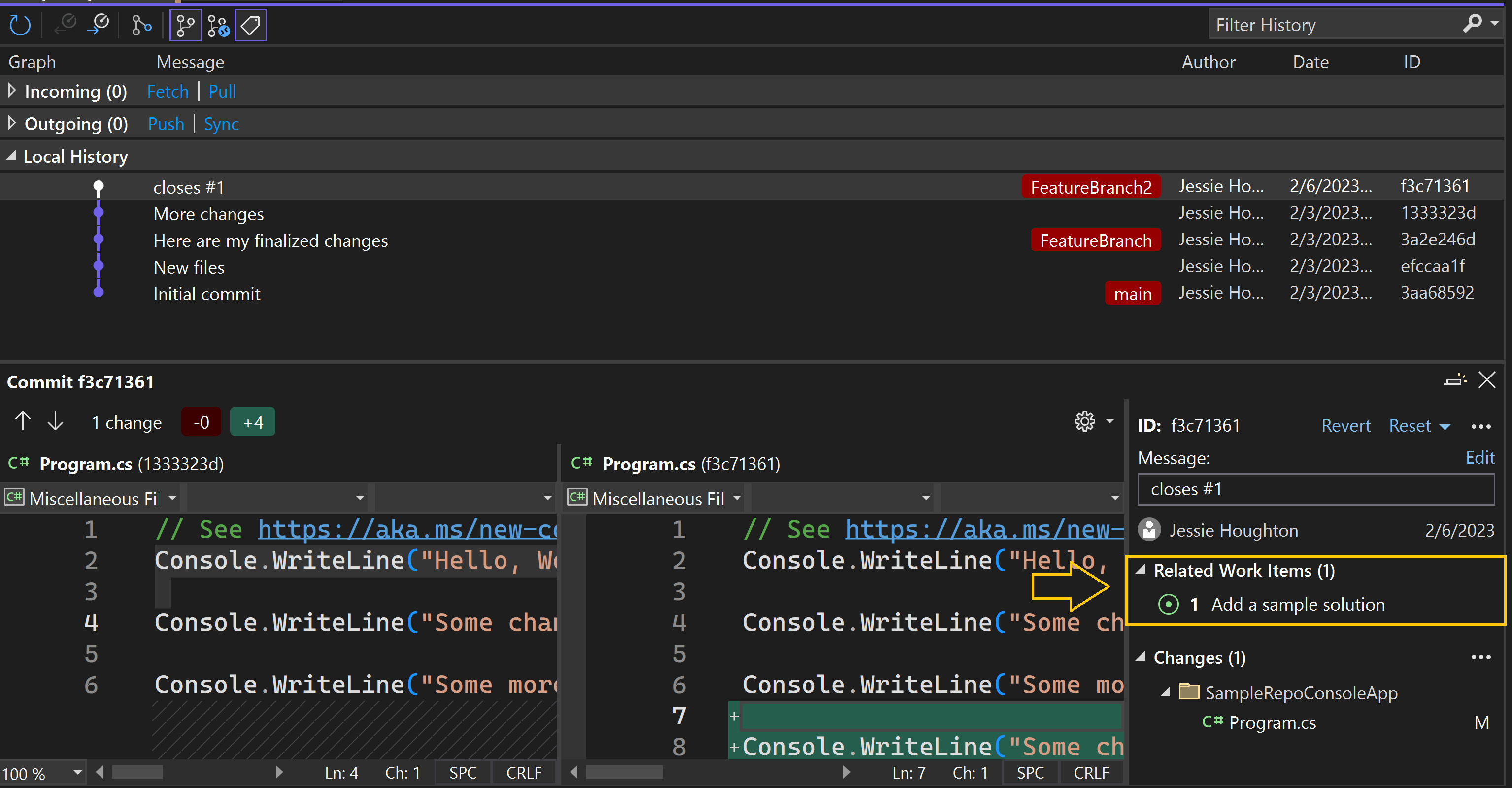Screen dimensions: 1512x788
Task: Toggle the show tags button
Action: pos(251,25)
